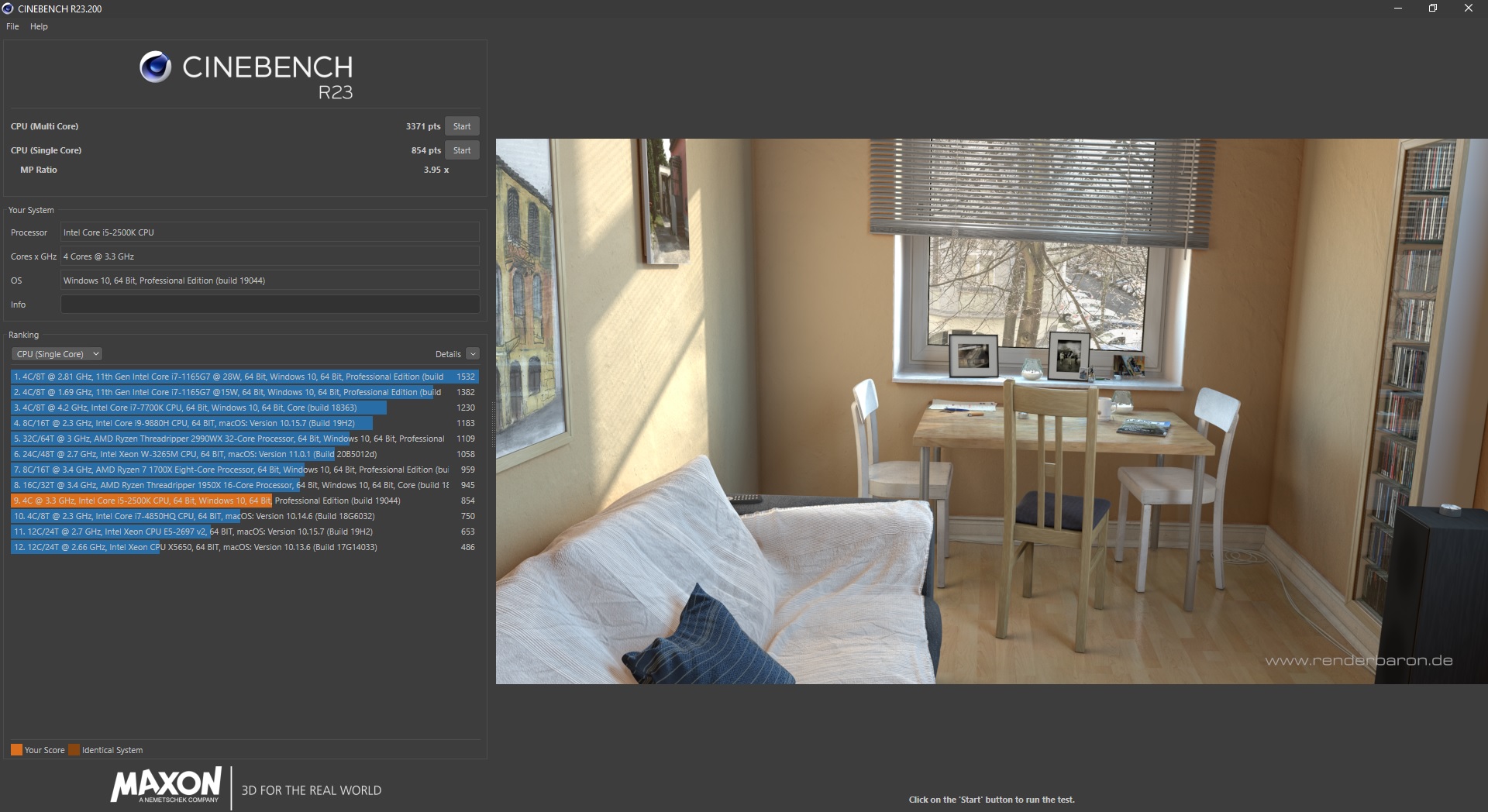
Task: Click the multi core score 3371 pts
Action: click(423, 126)
